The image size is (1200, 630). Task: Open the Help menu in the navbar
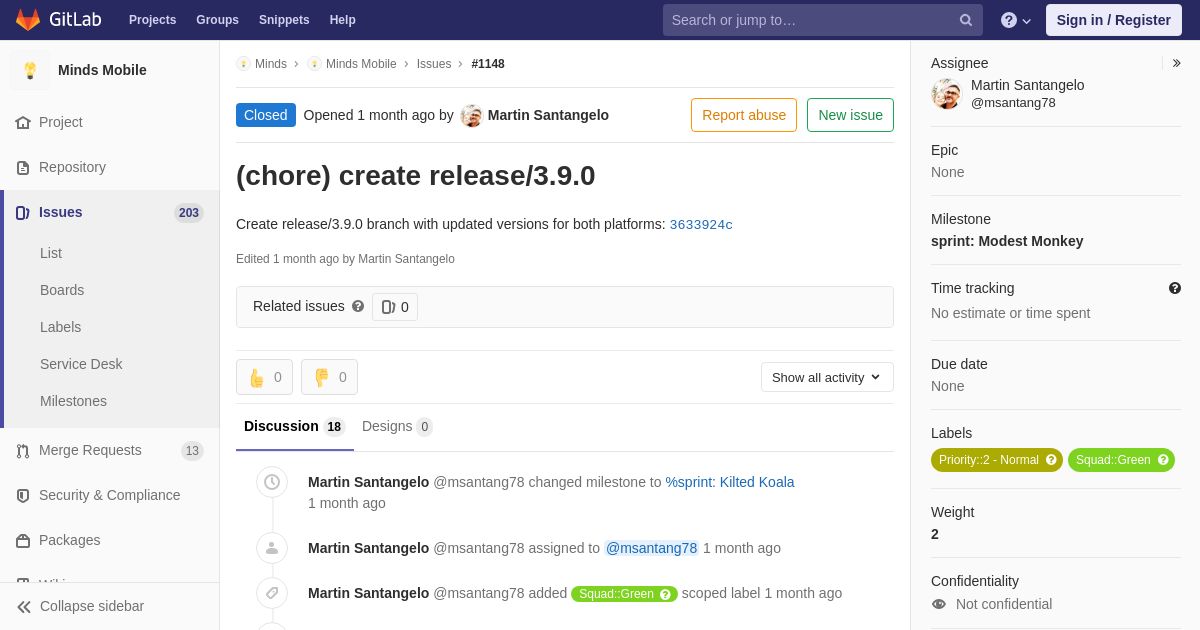343,20
